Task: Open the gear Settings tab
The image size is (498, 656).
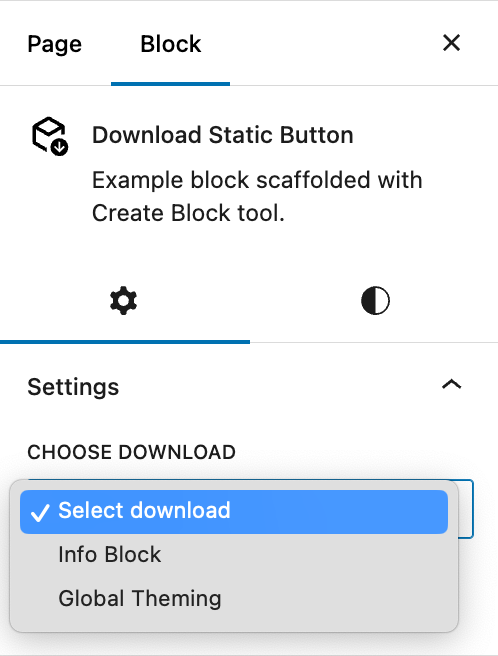Action: tap(123, 300)
